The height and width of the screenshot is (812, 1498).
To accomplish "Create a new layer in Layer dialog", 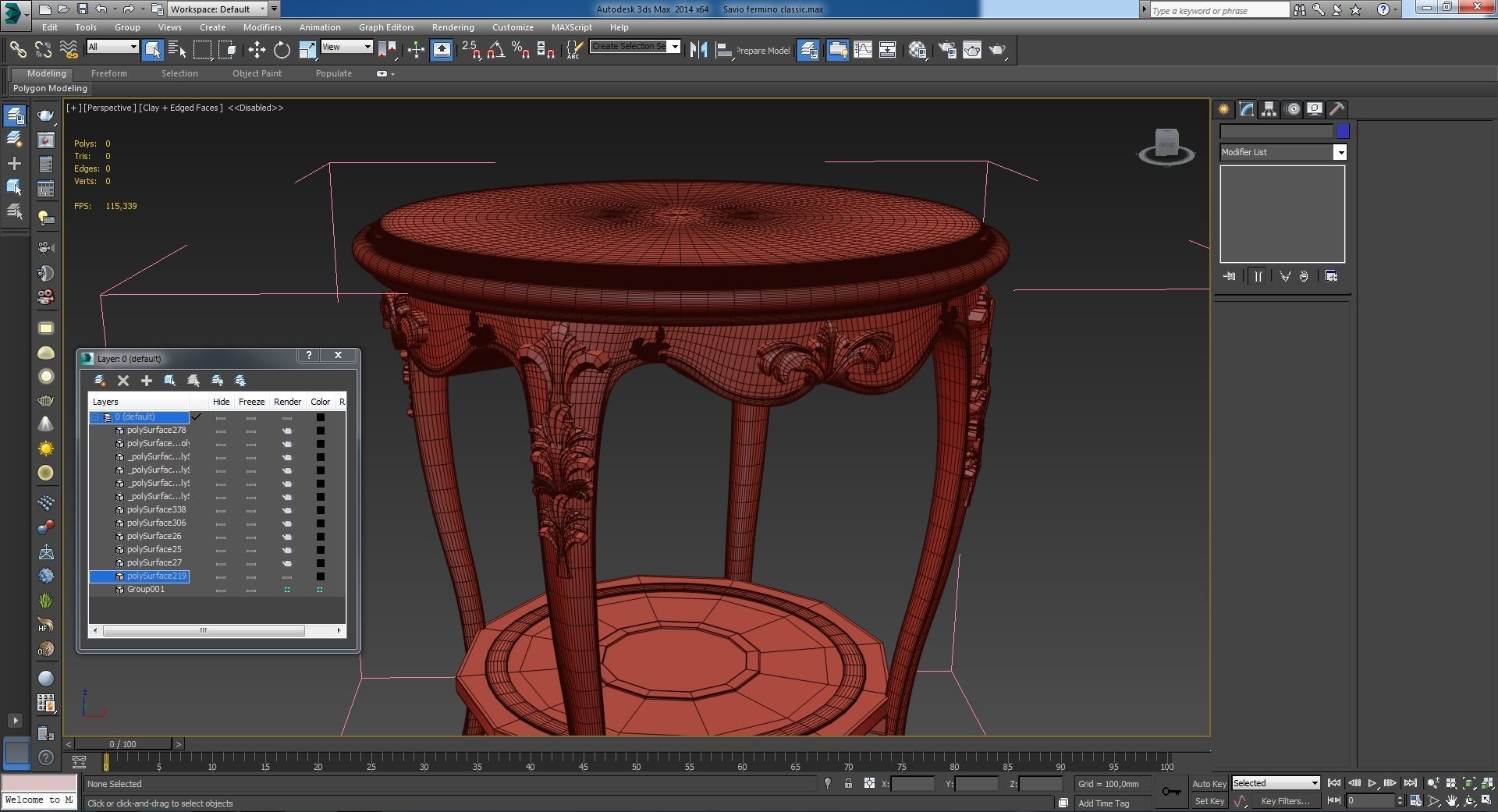I will (x=100, y=381).
